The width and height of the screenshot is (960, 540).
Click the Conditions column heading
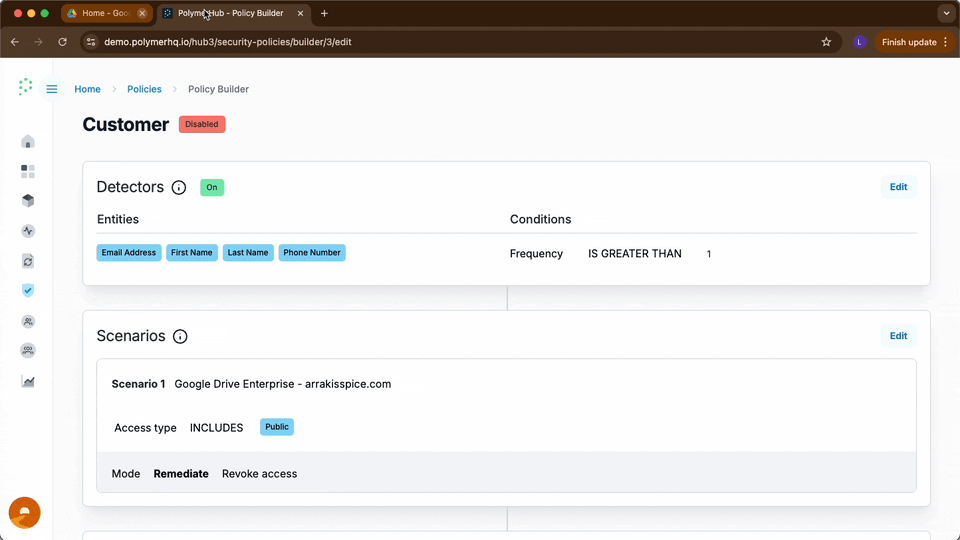pyautogui.click(x=541, y=220)
